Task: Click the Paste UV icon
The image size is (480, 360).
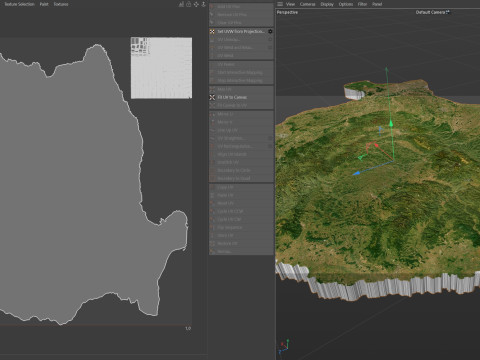Action: (x=212, y=195)
